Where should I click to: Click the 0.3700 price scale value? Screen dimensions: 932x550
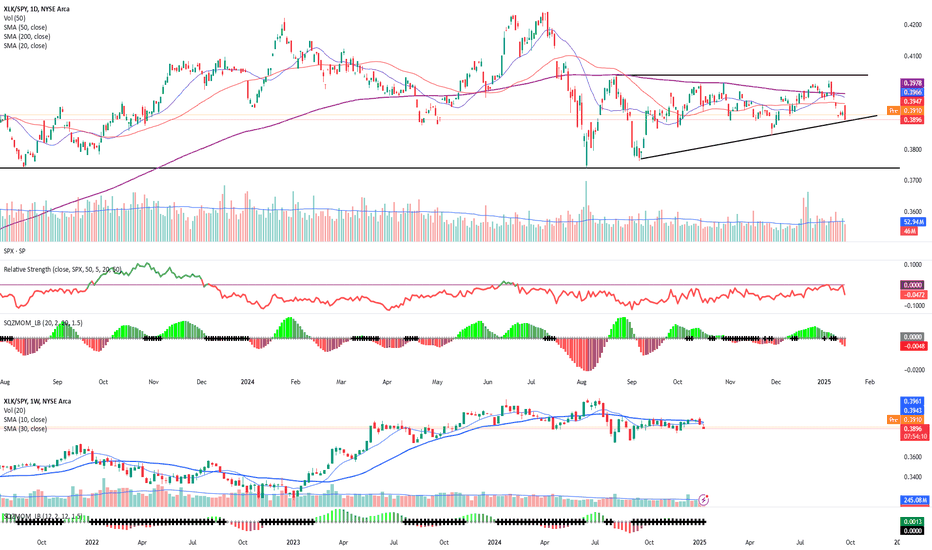[x=912, y=180]
